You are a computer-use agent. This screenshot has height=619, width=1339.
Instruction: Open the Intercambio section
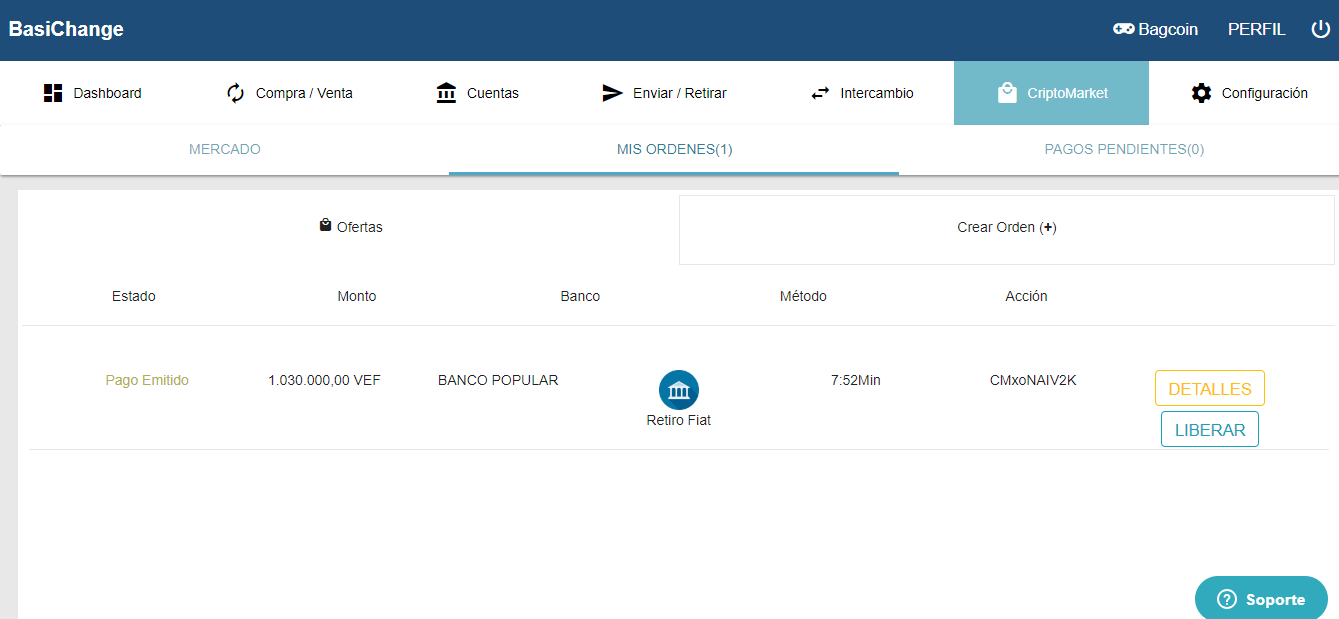pos(862,93)
